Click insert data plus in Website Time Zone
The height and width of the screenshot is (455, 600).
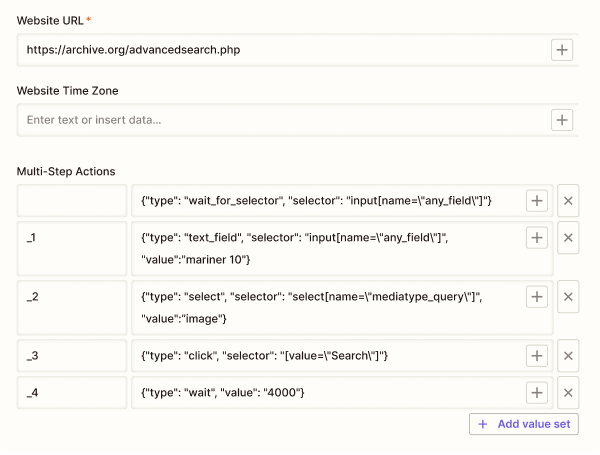563,120
